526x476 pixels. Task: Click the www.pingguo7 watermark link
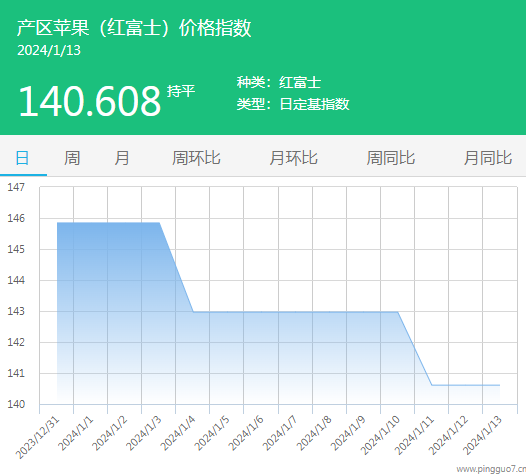(x=491, y=469)
